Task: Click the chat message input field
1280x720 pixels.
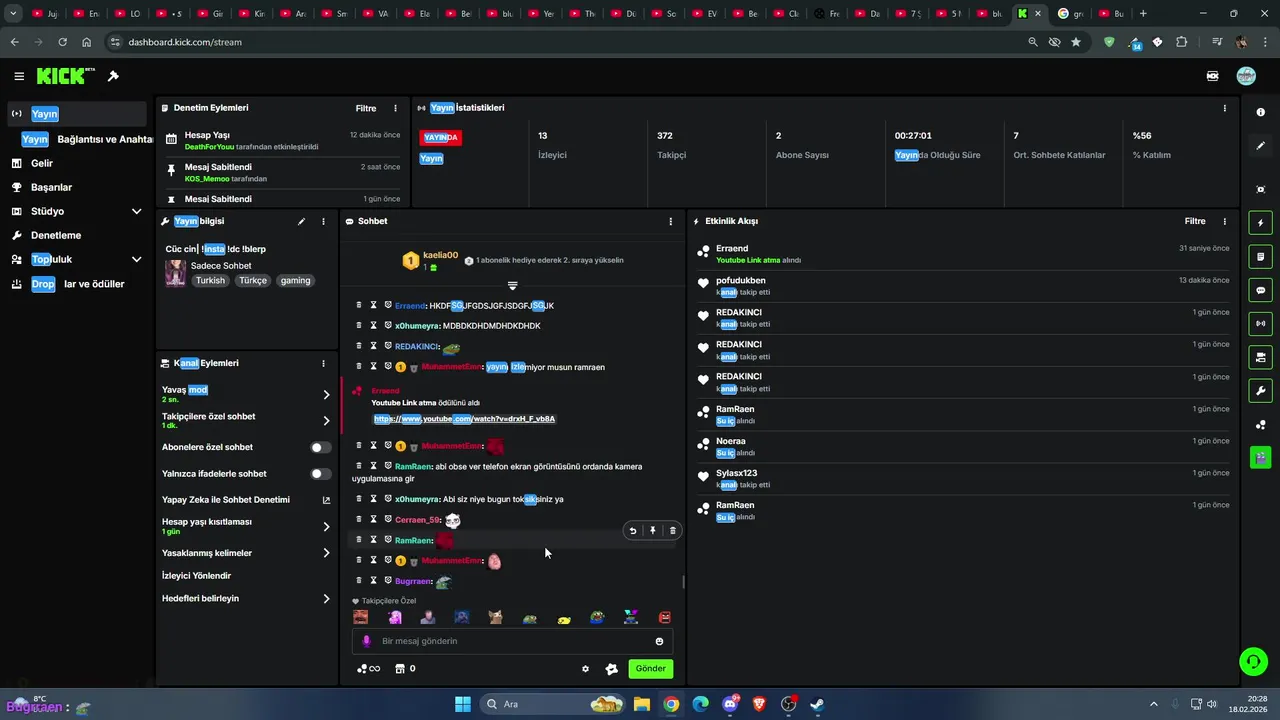Action: tap(512, 642)
